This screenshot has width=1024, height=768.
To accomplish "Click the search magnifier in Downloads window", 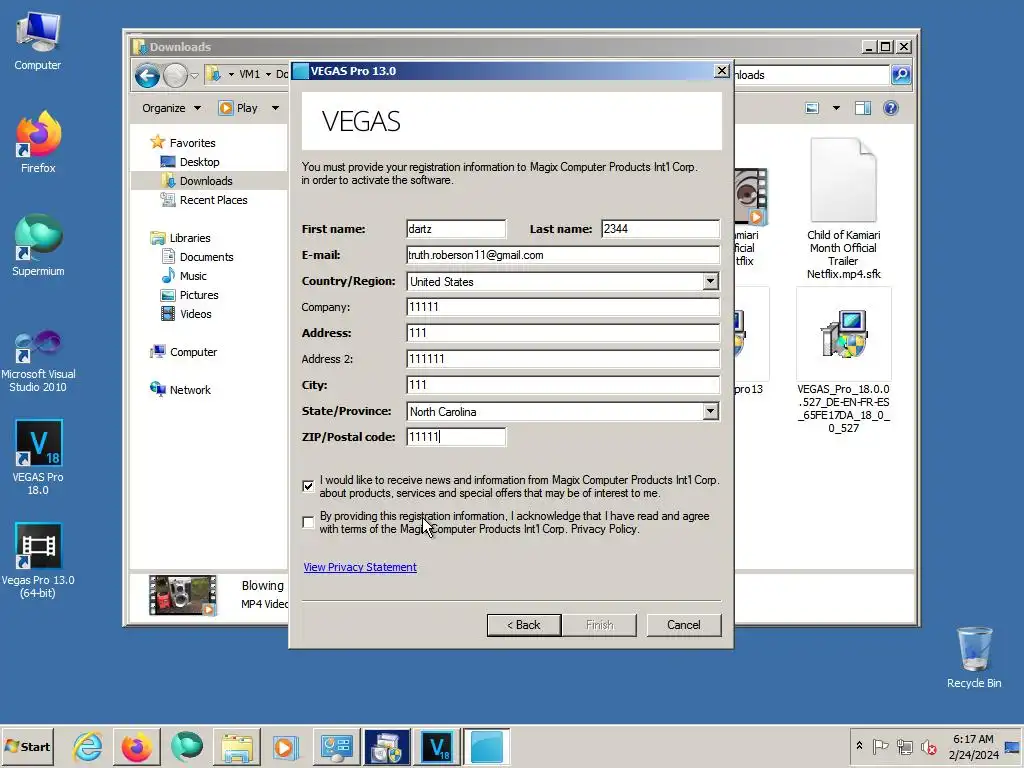I will (901, 75).
